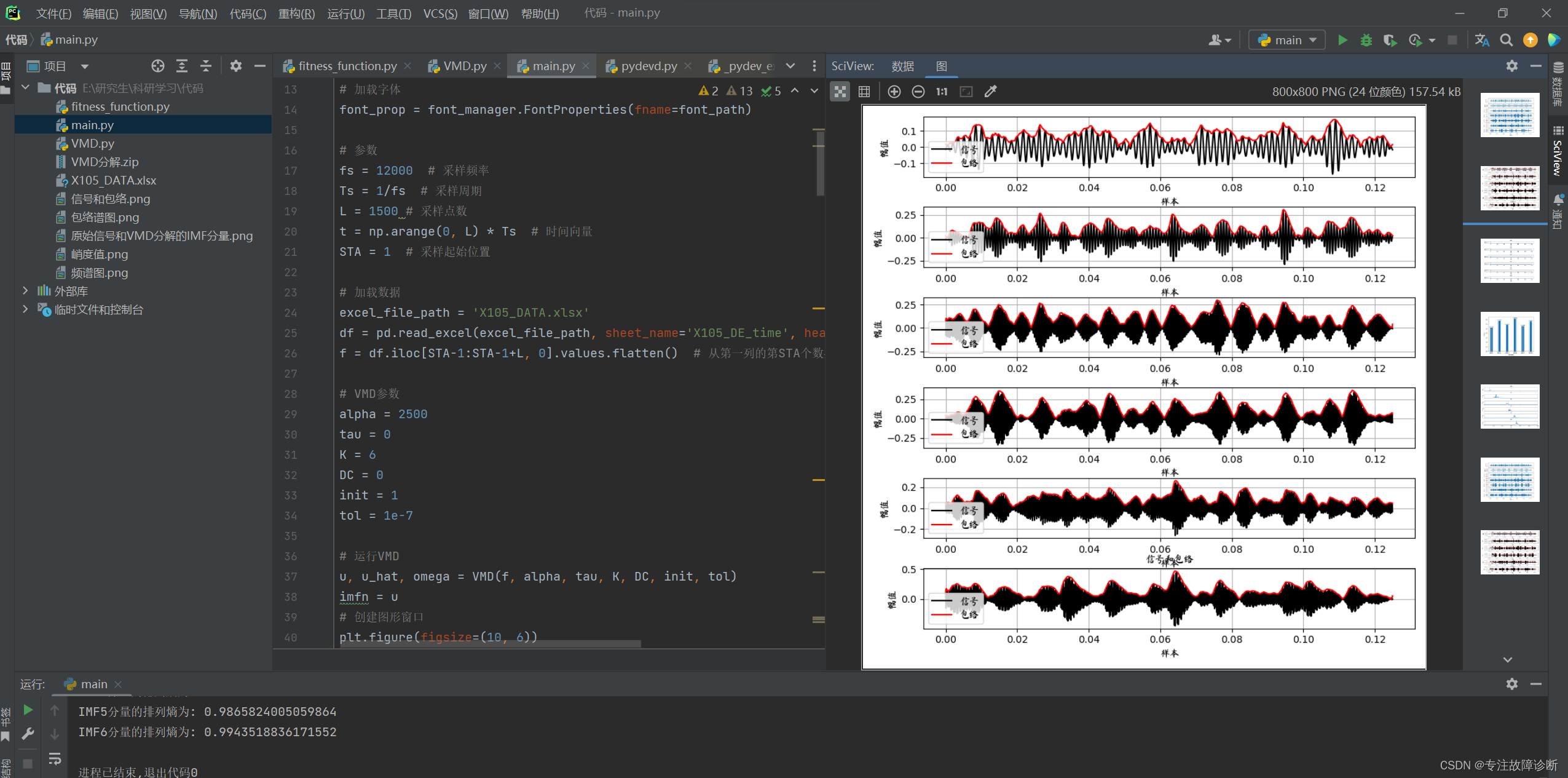Click the green Run main button
Screen dimensions: 1568x778
1342,40
